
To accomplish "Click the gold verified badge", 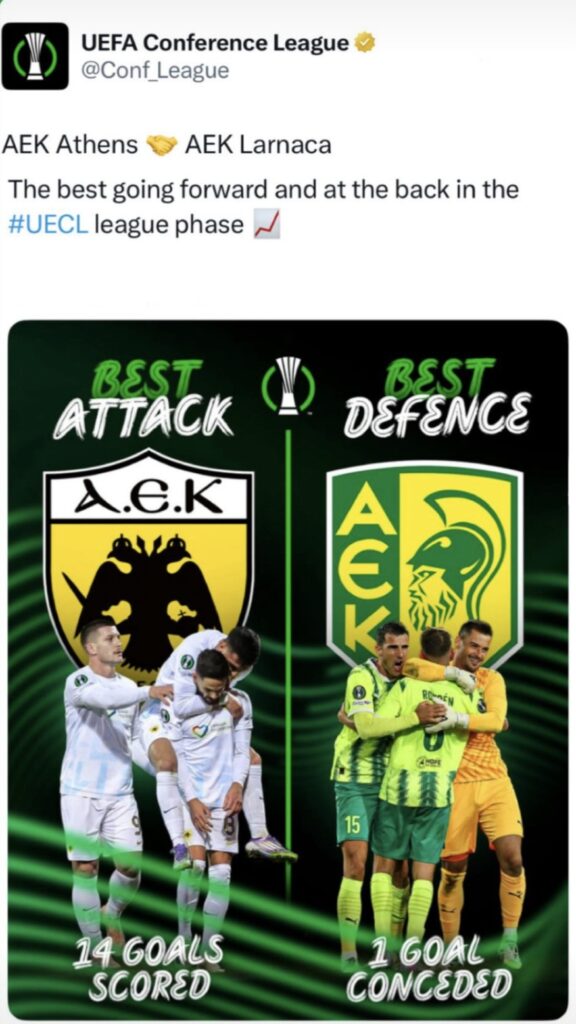I will click(x=365, y=44).
